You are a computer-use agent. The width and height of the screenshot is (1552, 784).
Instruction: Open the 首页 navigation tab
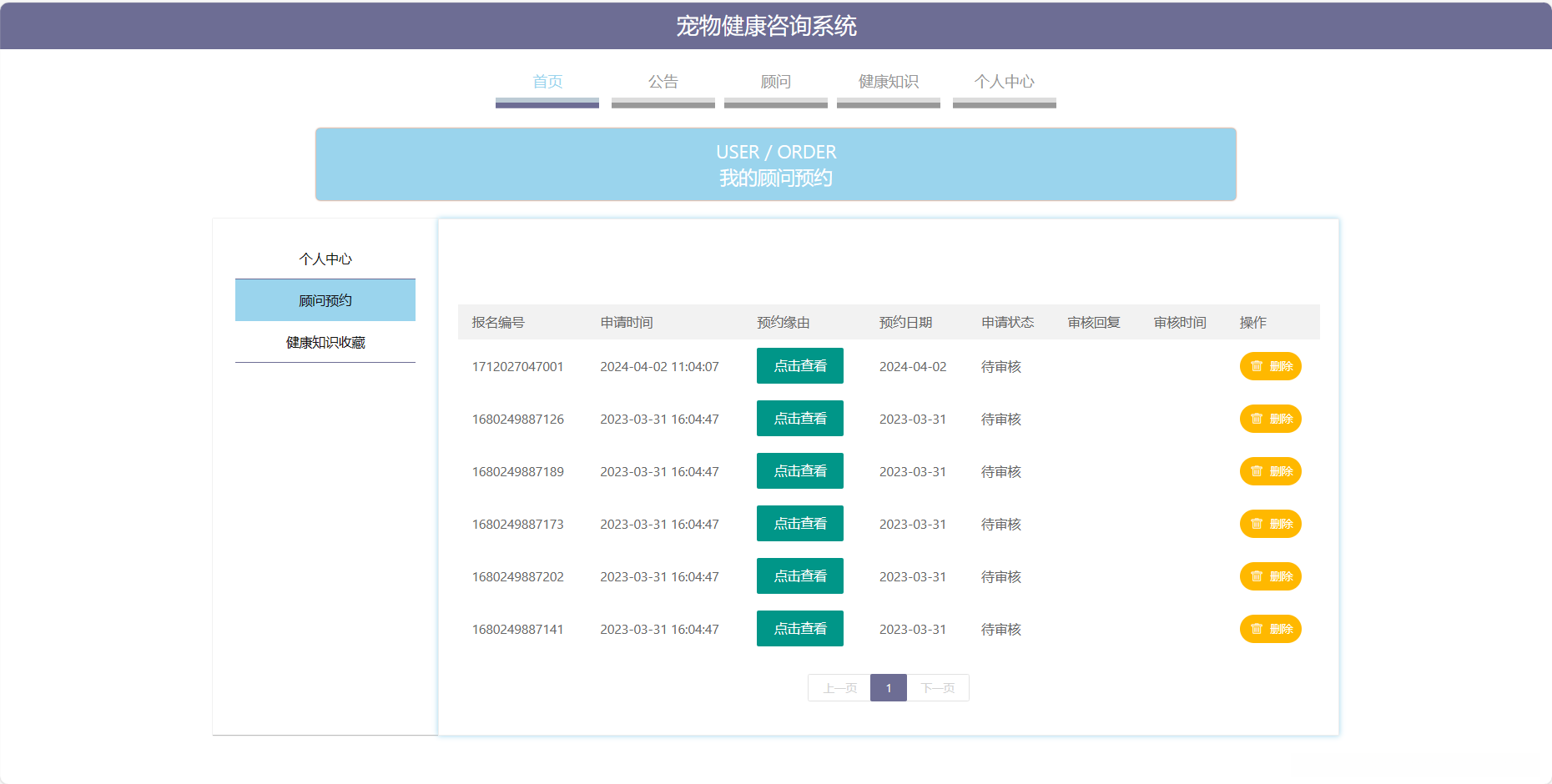[x=547, y=82]
